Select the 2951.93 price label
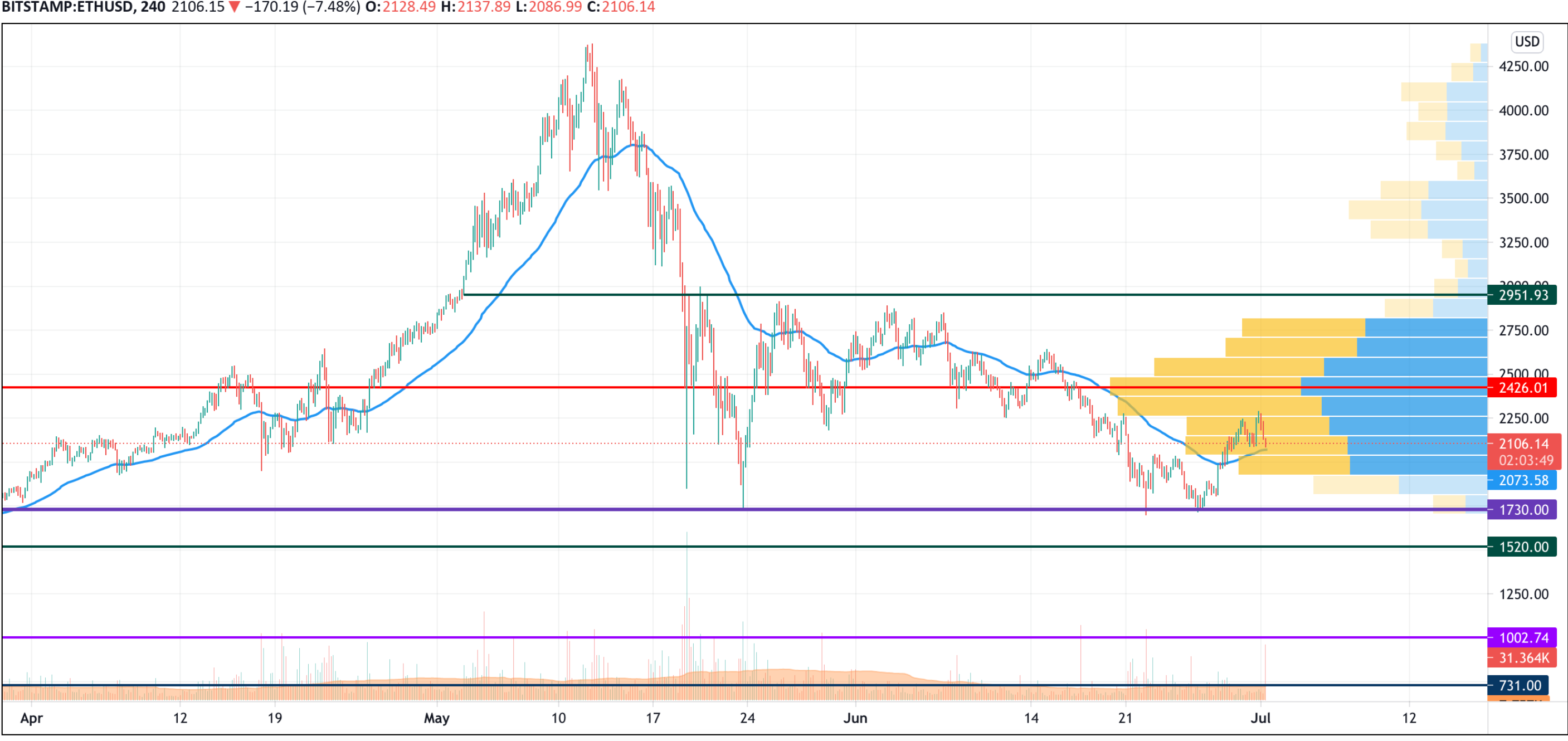 (1522, 295)
